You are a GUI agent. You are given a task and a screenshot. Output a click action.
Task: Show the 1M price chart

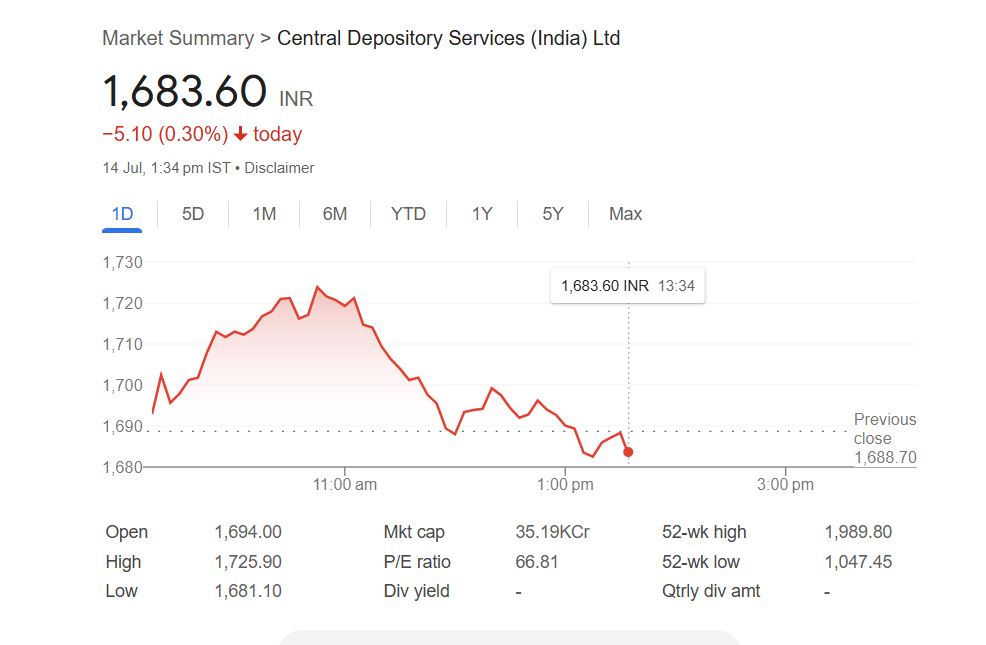point(264,214)
